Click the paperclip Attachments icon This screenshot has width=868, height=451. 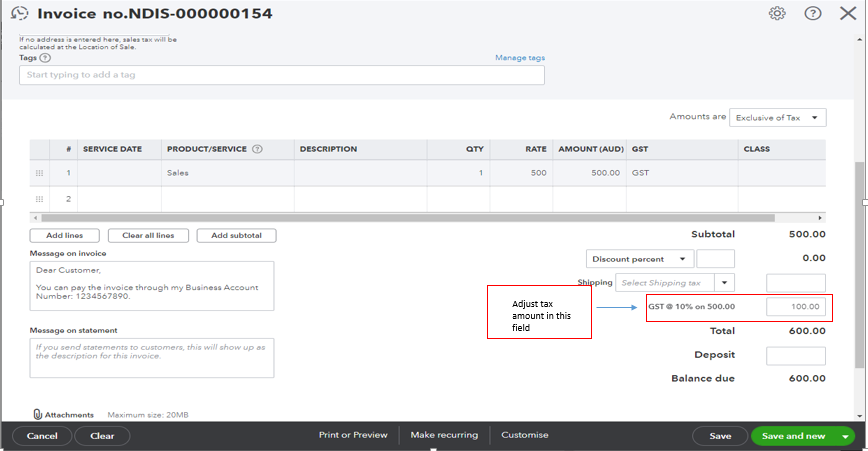37,414
